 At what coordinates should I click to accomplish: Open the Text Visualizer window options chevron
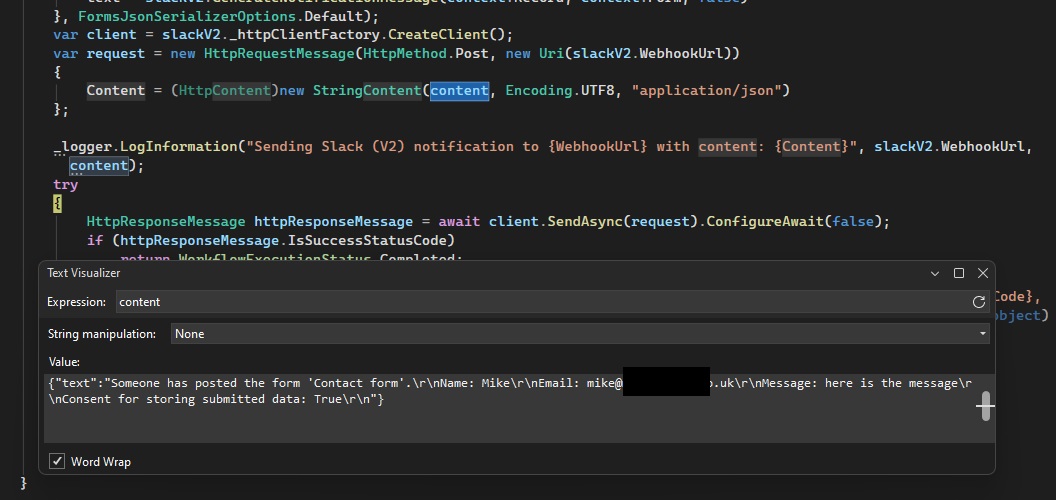tap(935, 273)
